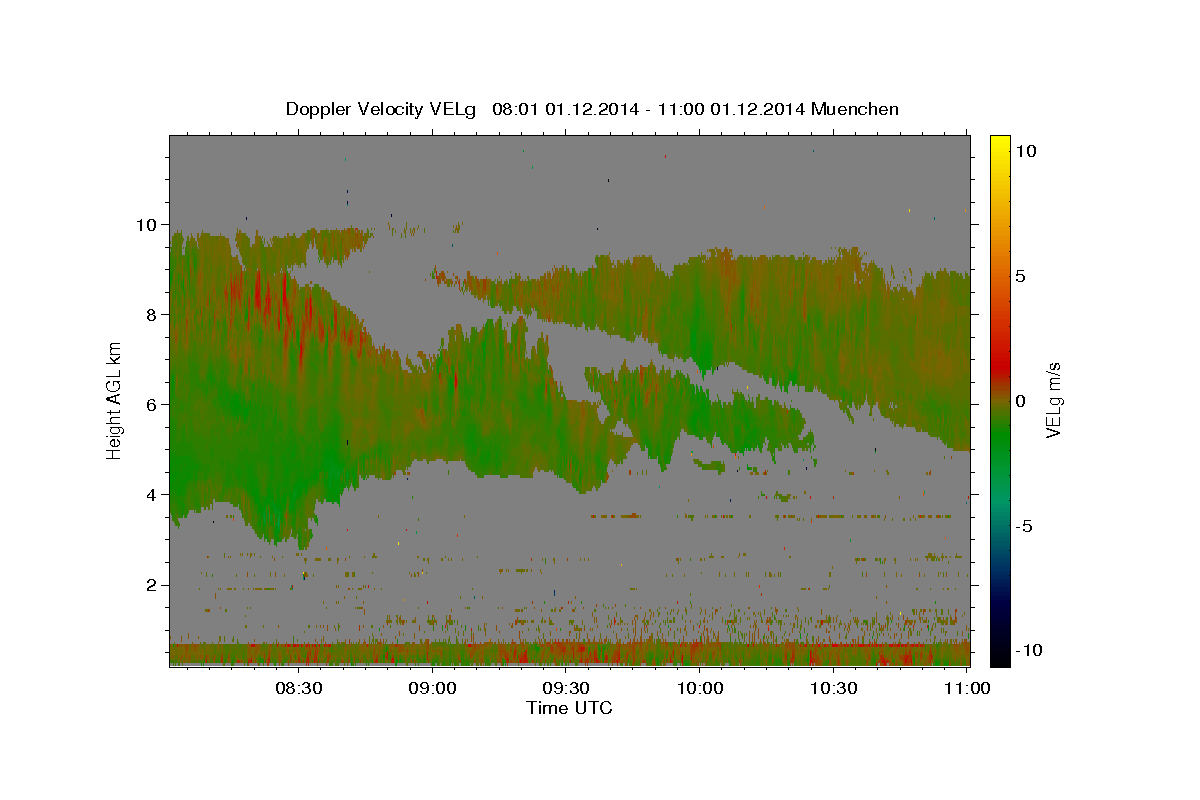The width and height of the screenshot is (1200, 800).
Task: Click the 09:30 time tick label
Action: pos(566,689)
